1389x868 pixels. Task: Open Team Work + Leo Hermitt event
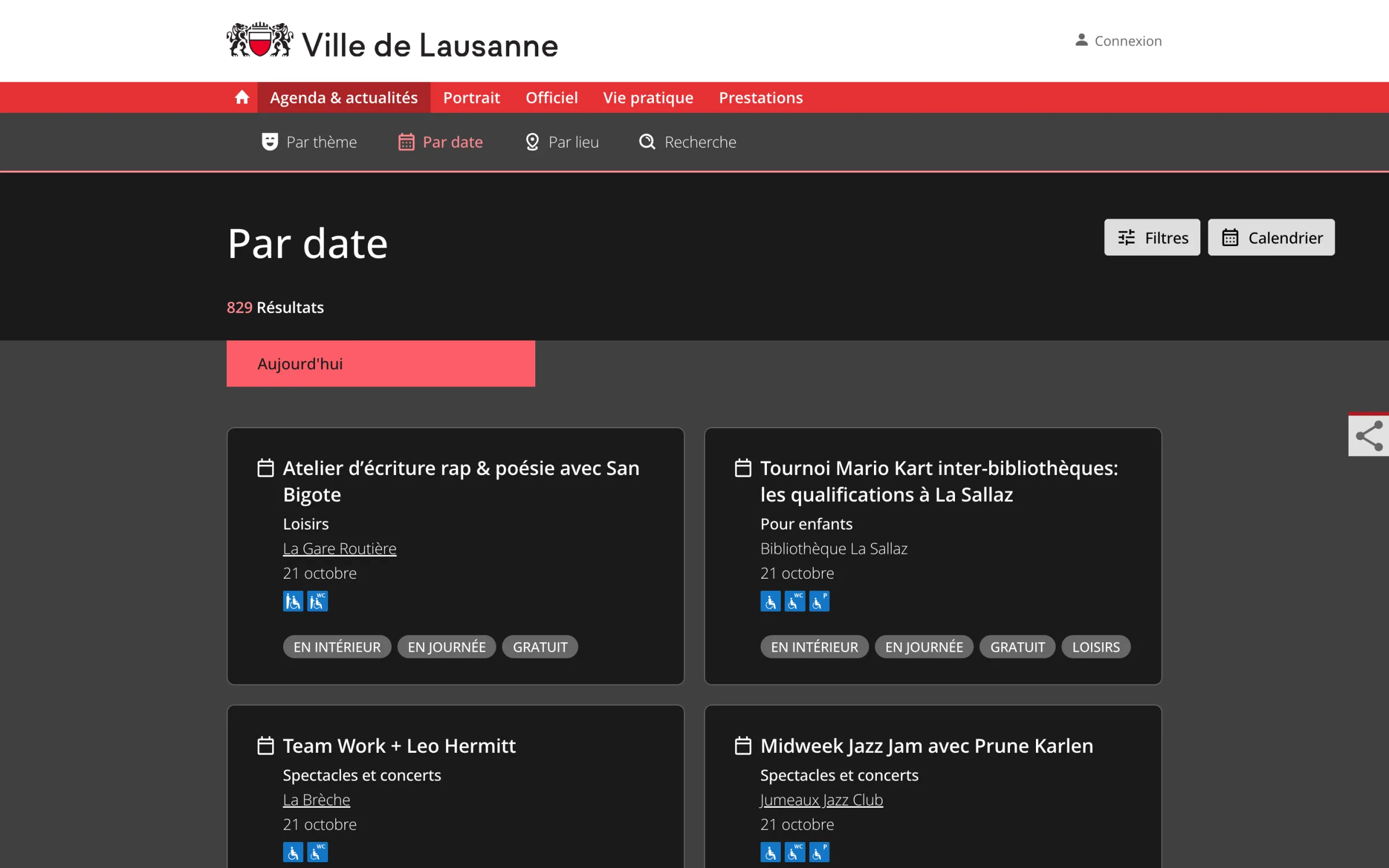tap(399, 745)
